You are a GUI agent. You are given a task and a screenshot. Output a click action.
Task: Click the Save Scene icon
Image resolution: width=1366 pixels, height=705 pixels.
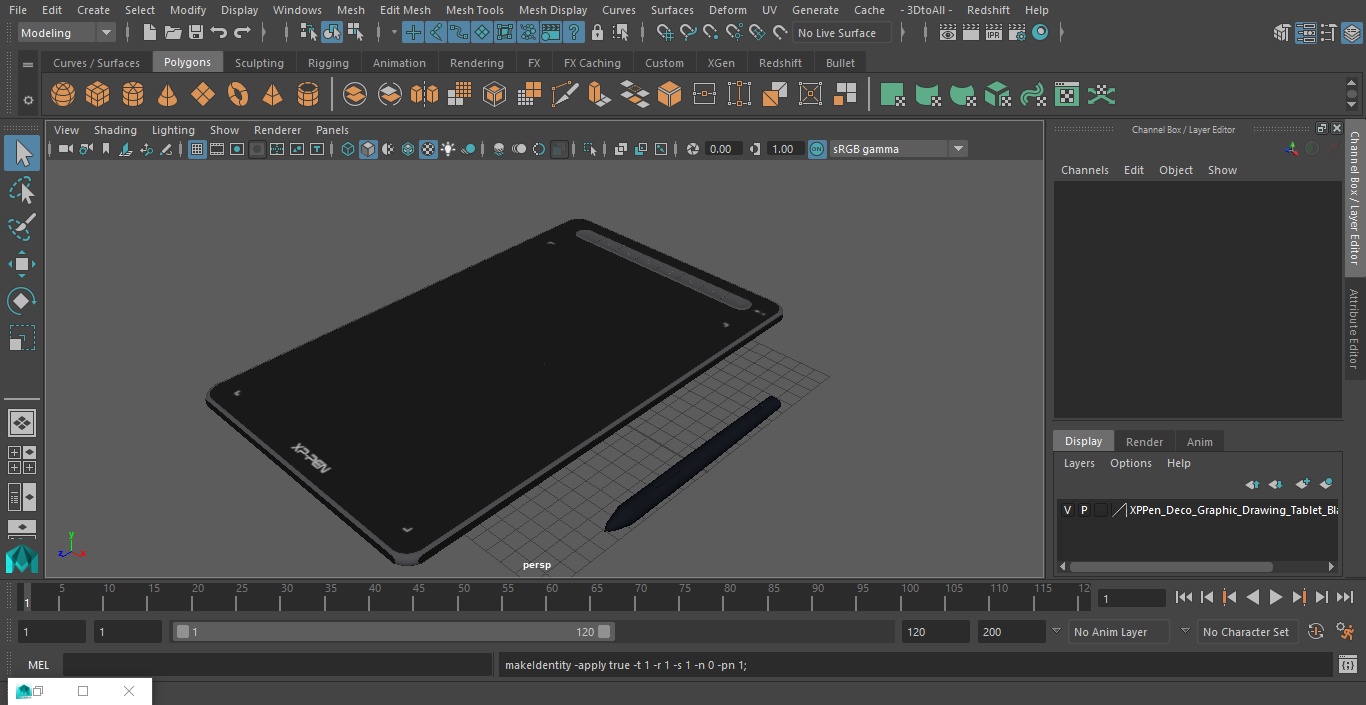click(x=196, y=33)
